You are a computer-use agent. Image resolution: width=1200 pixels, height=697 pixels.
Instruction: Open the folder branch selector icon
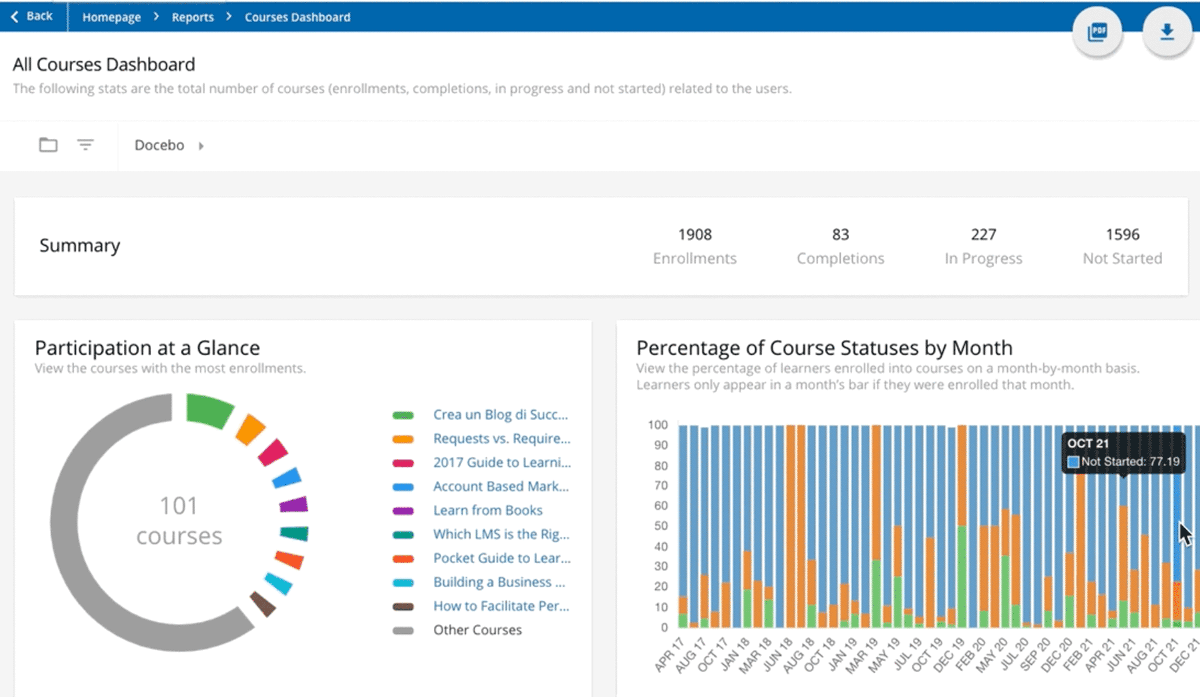(48, 145)
